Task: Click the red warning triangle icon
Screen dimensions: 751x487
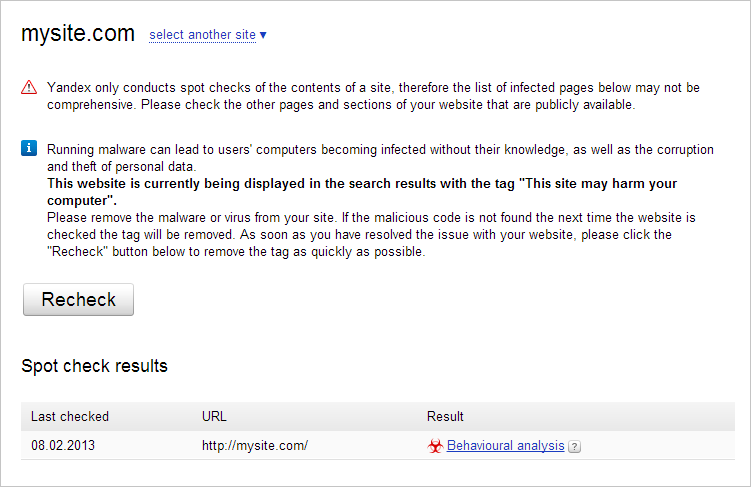Action: click(29, 87)
